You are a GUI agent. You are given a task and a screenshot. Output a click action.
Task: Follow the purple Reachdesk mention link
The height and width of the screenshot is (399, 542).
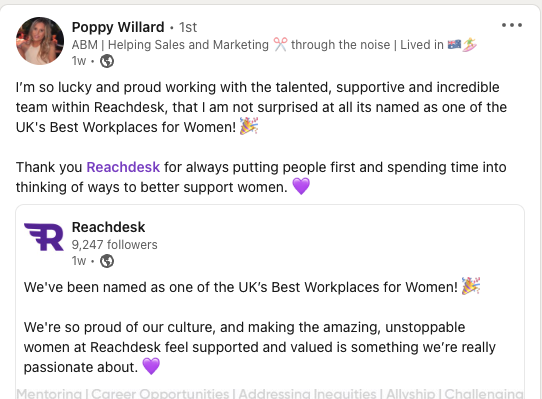(123, 167)
